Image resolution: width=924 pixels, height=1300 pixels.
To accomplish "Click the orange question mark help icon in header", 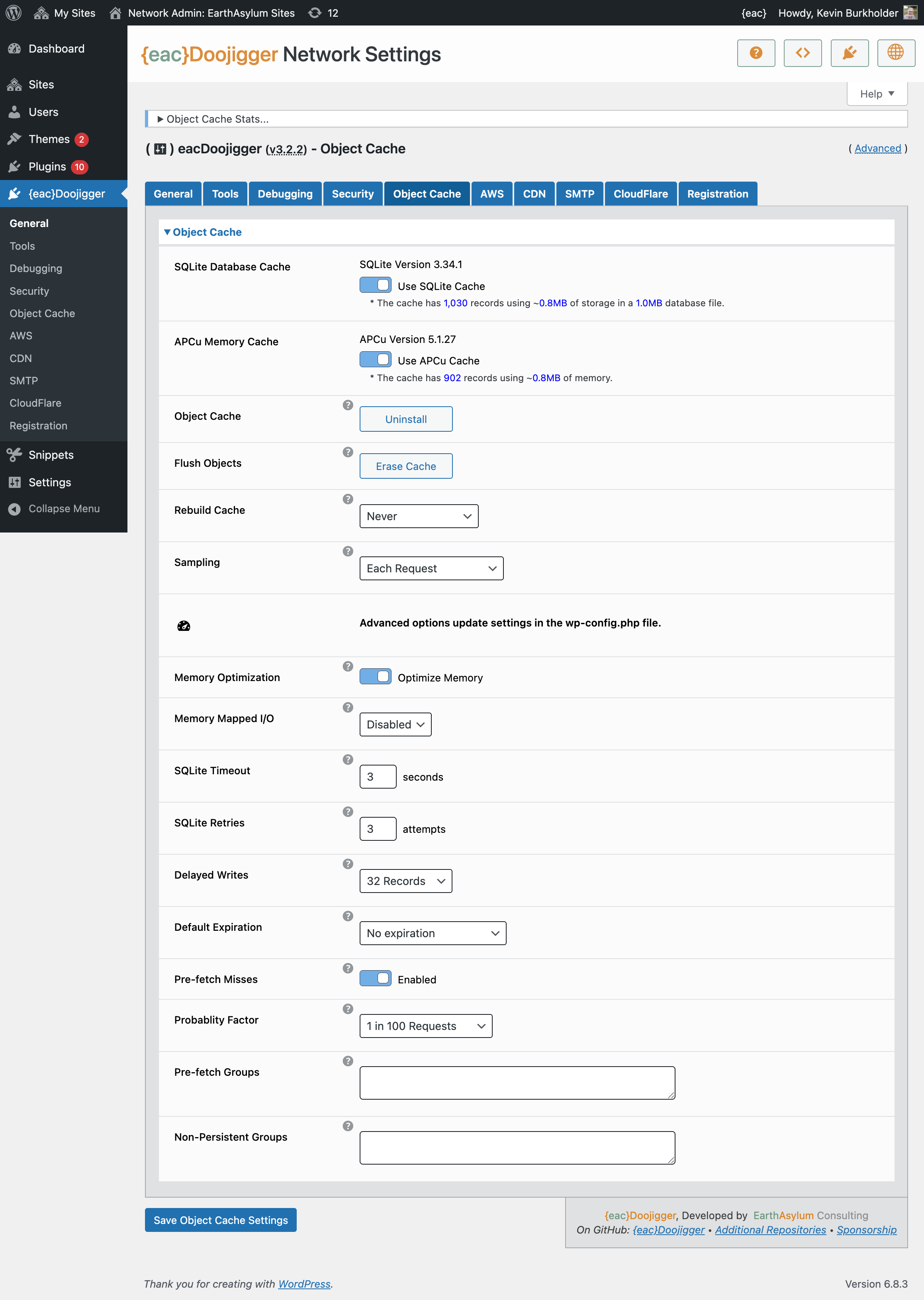I will (756, 53).
